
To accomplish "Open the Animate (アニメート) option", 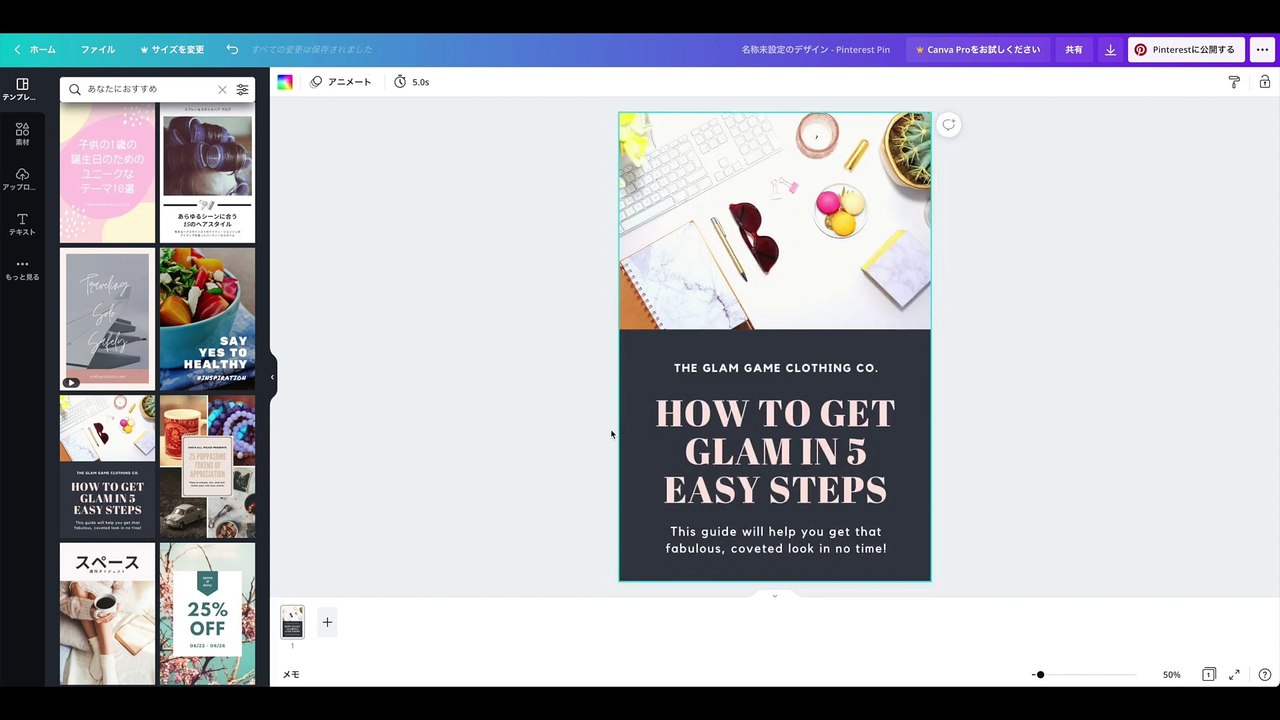I will point(341,82).
